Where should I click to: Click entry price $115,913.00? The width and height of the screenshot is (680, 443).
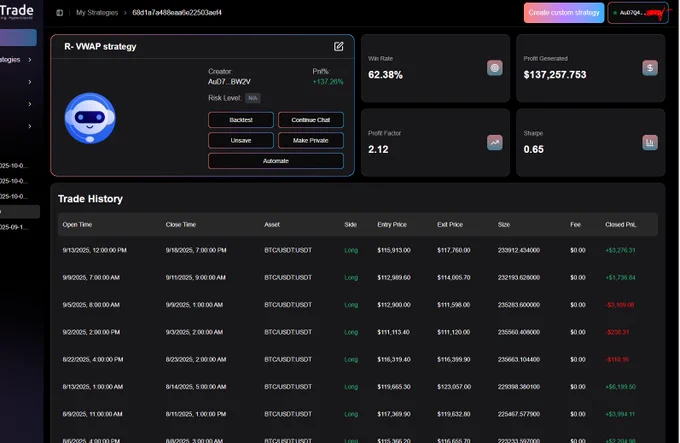coord(394,250)
